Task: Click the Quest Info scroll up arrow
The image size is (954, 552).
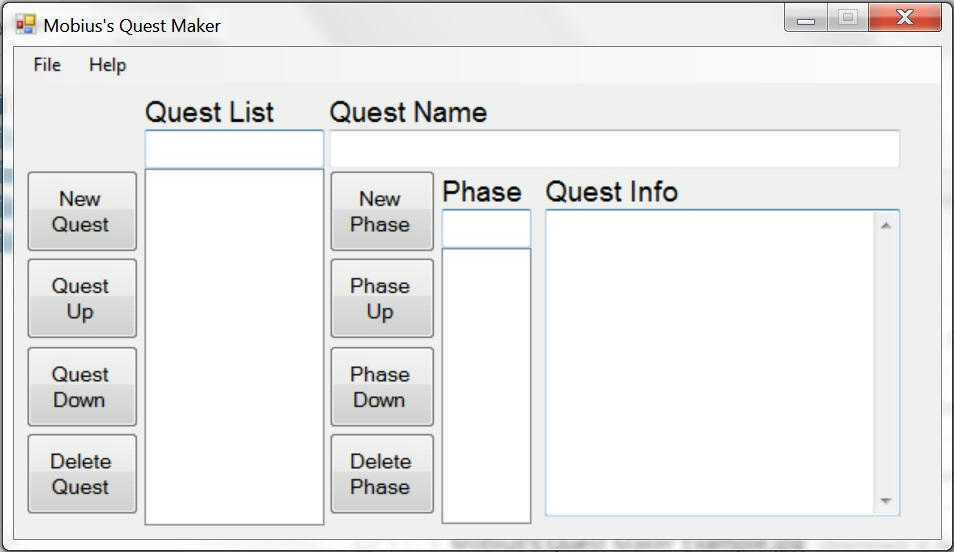Action: click(x=886, y=226)
